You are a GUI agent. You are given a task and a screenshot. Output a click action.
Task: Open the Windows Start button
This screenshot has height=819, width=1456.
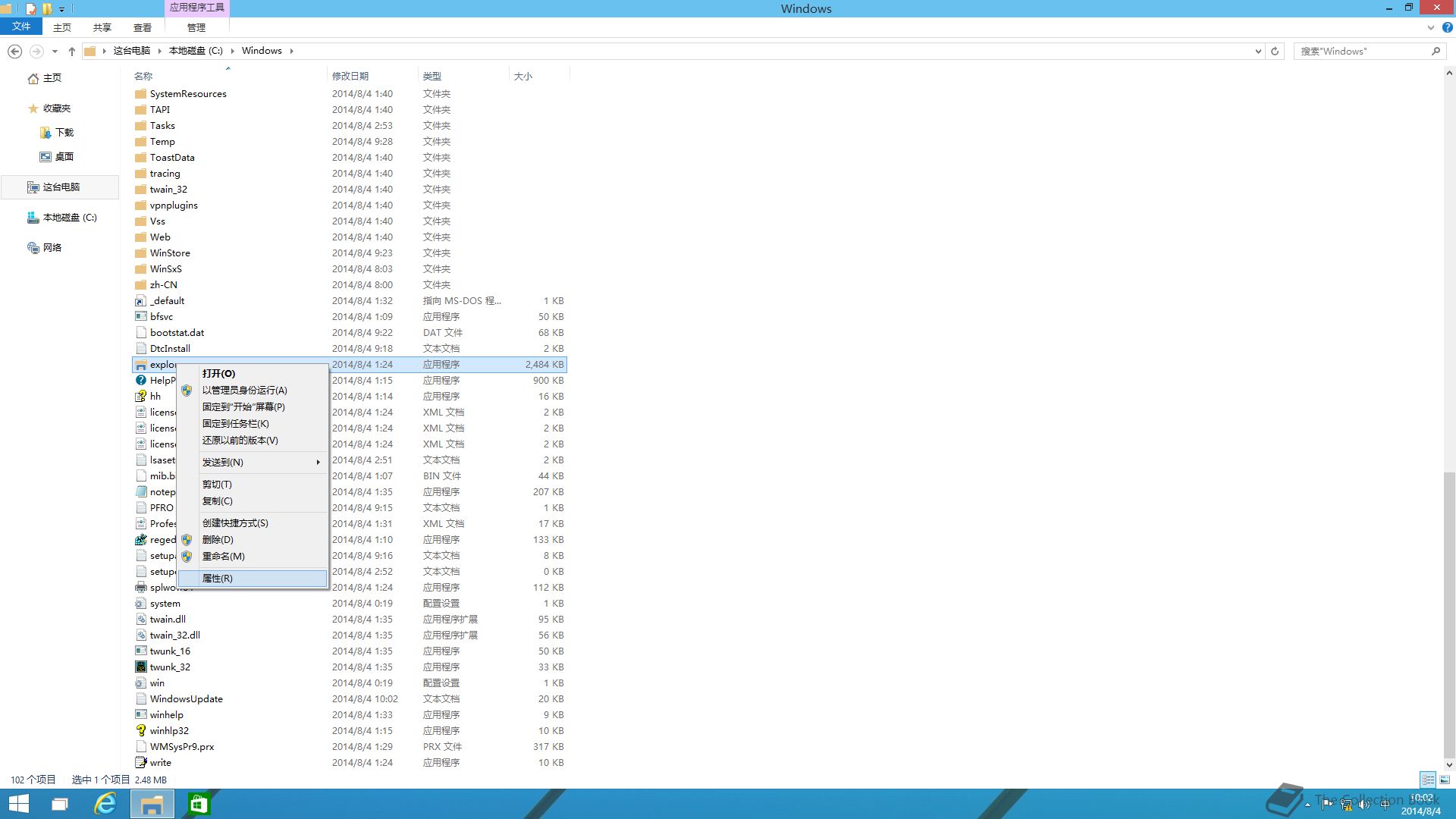pos(18,804)
